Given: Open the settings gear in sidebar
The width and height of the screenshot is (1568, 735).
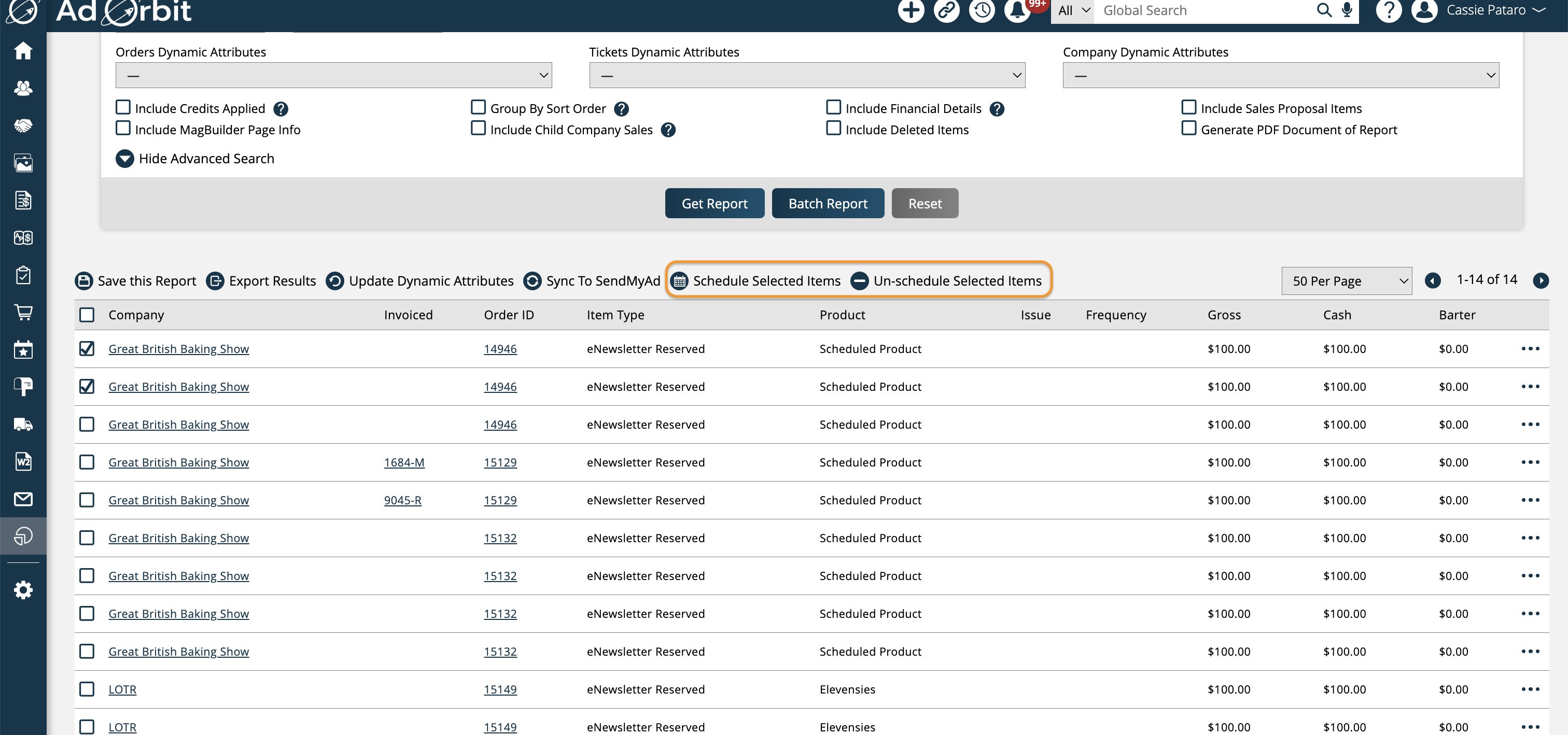Looking at the screenshot, I should (23, 589).
